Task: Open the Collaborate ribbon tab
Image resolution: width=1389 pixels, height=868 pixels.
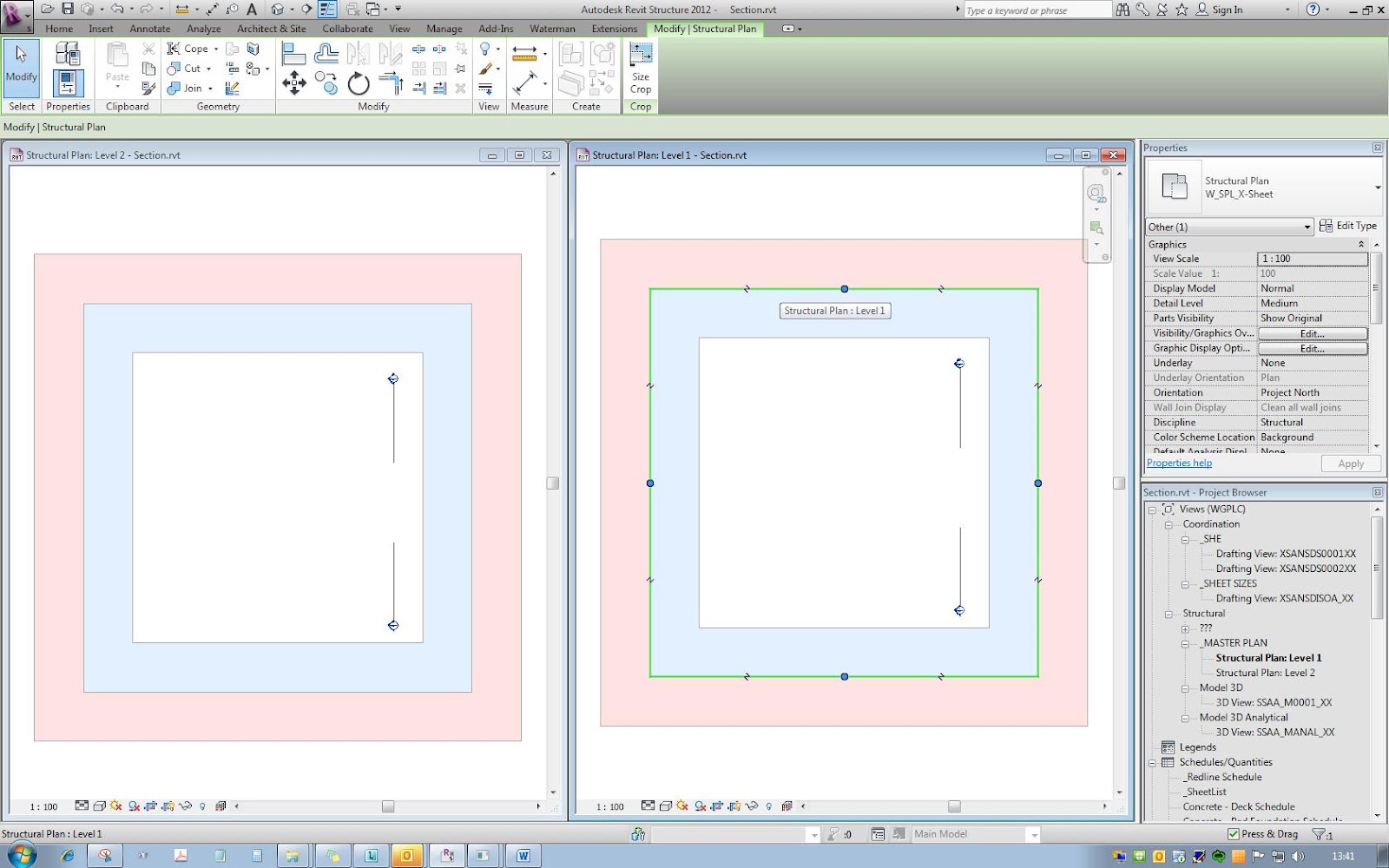Action: pos(347,29)
